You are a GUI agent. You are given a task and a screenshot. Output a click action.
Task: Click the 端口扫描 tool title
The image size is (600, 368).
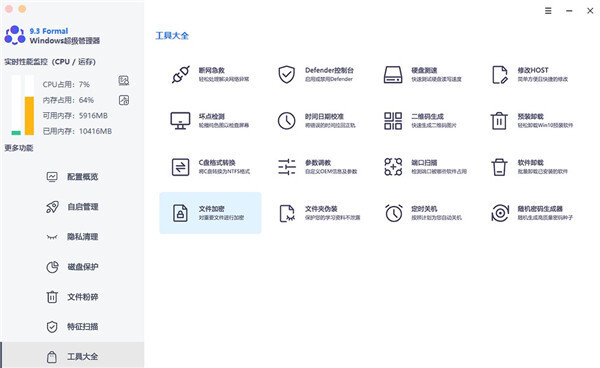pos(424,163)
